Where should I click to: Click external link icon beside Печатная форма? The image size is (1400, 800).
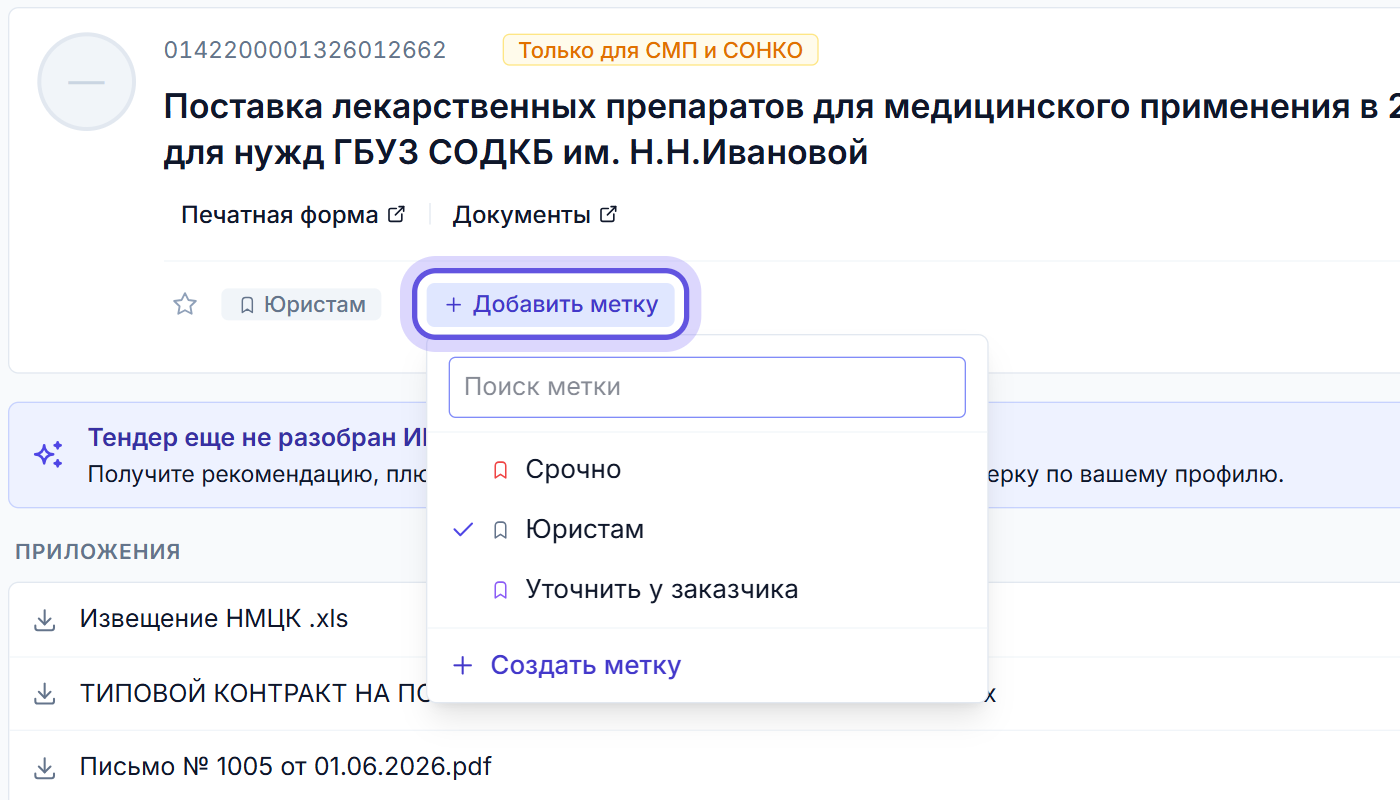pos(396,214)
